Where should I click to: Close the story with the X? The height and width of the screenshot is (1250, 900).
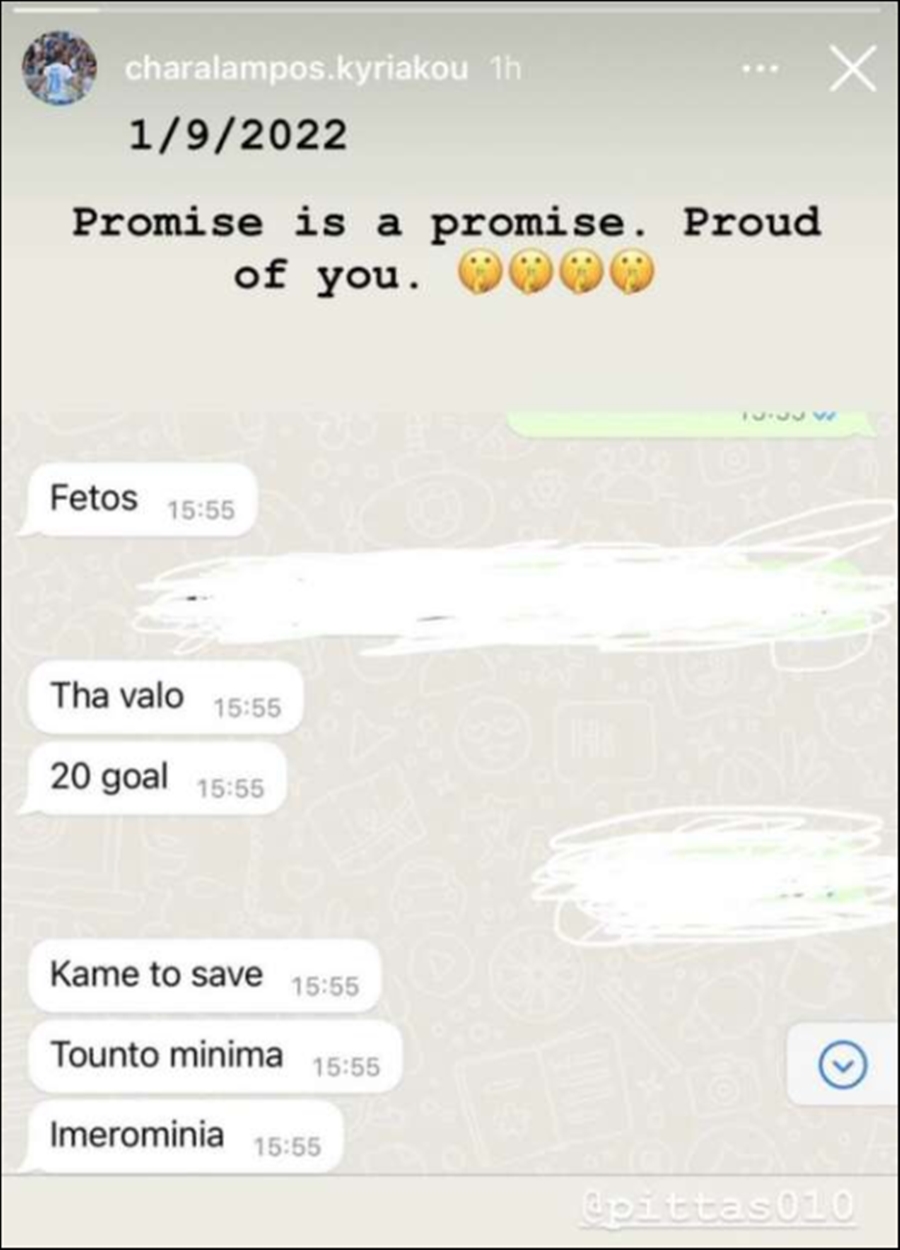853,69
